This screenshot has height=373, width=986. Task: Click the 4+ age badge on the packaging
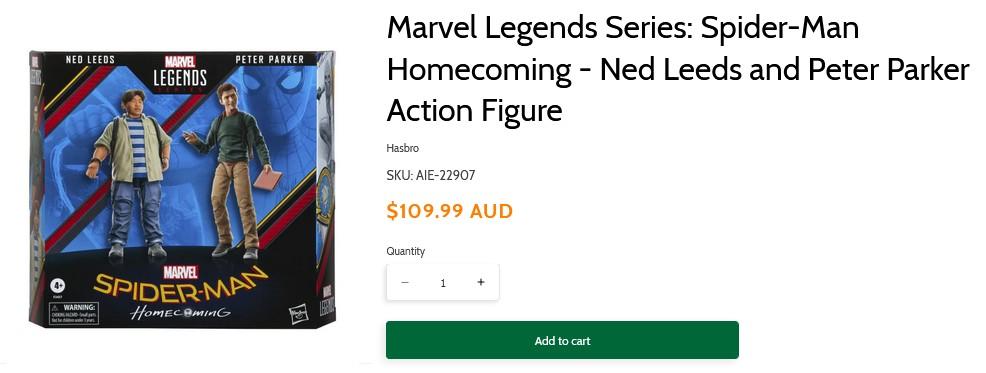coord(58,286)
